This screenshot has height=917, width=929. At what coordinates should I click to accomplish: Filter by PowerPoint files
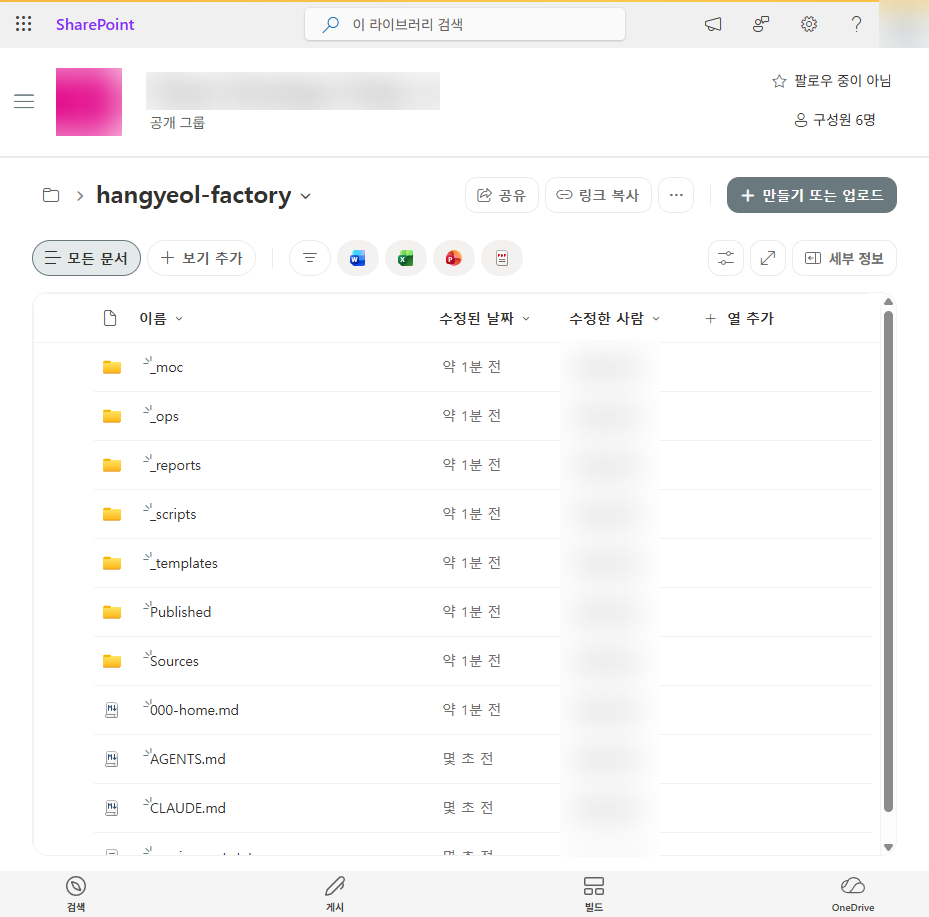tap(454, 258)
